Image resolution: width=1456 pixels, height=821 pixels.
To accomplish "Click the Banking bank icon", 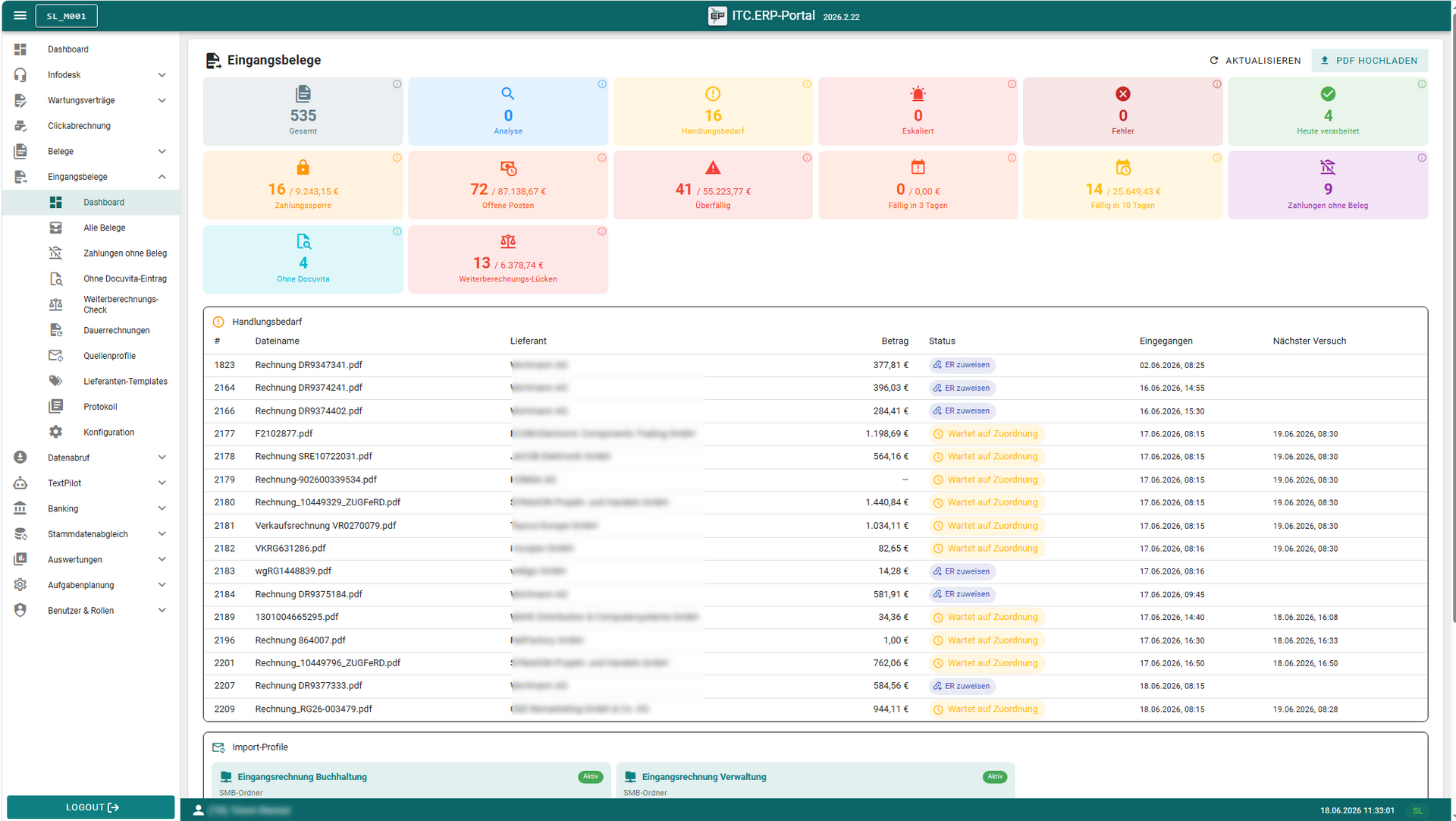I will (20, 508).
